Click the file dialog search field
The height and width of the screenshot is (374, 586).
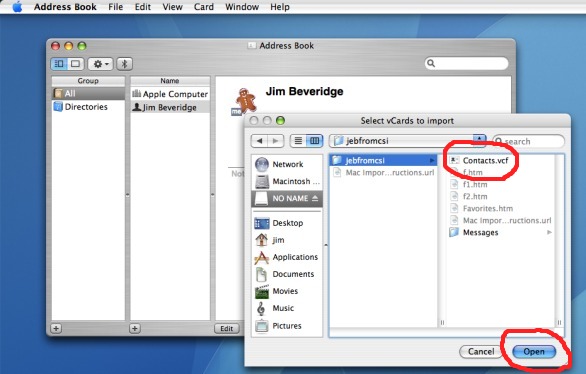(x=528, y=141)
